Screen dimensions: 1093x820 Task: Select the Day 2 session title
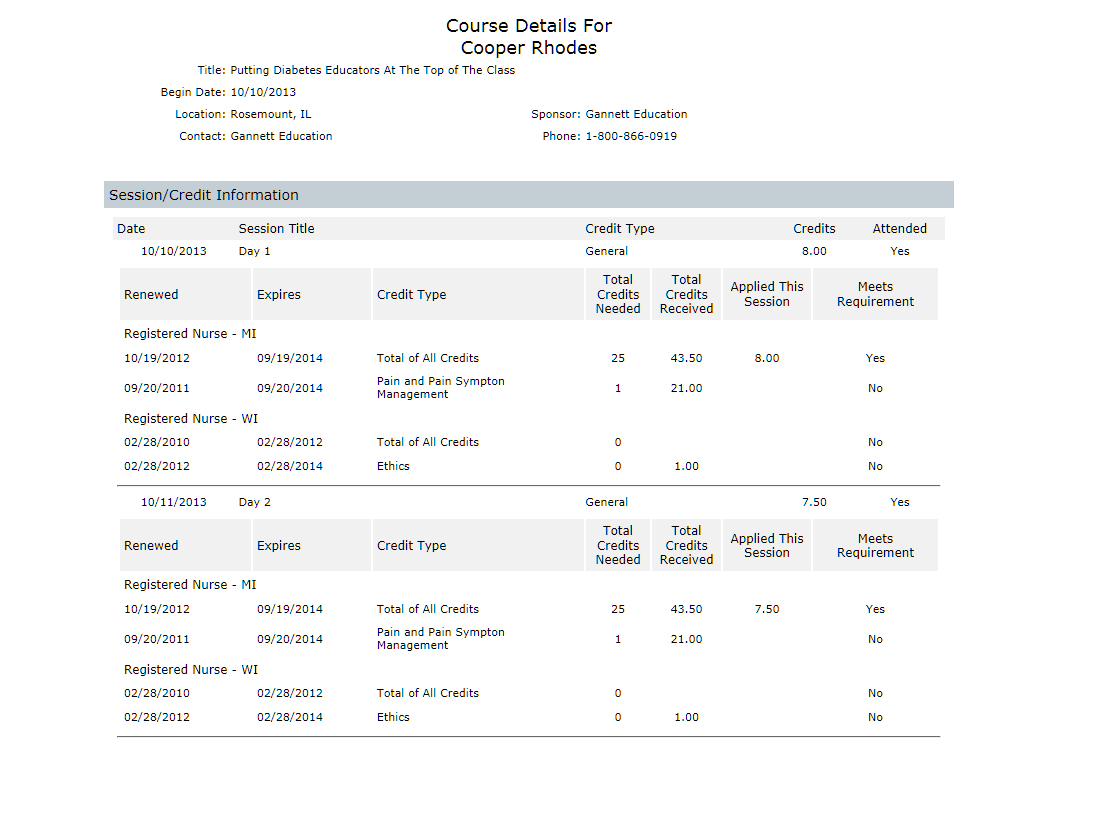254,502
